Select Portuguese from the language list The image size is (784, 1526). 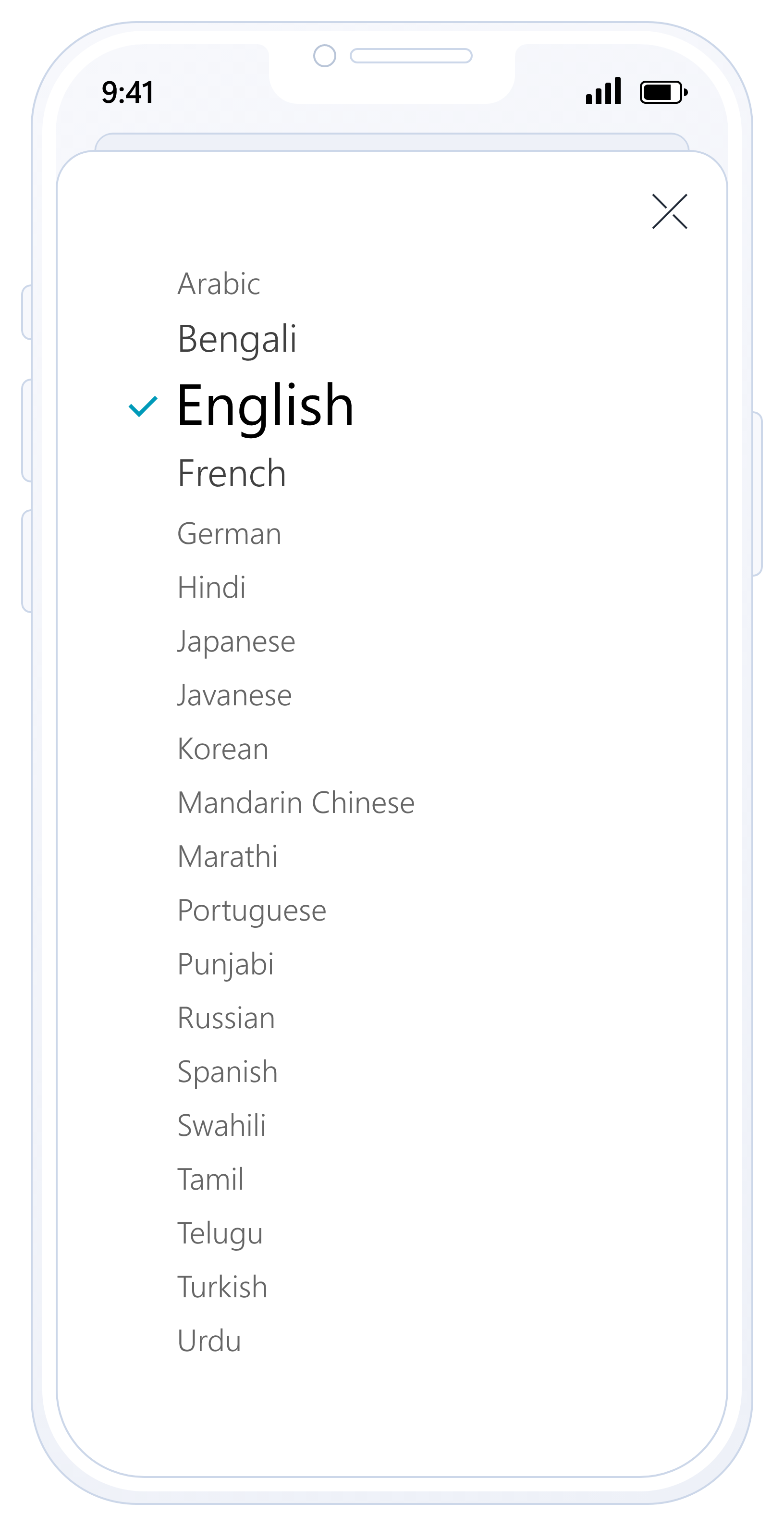pyautogui.click(x=252, y=911)
